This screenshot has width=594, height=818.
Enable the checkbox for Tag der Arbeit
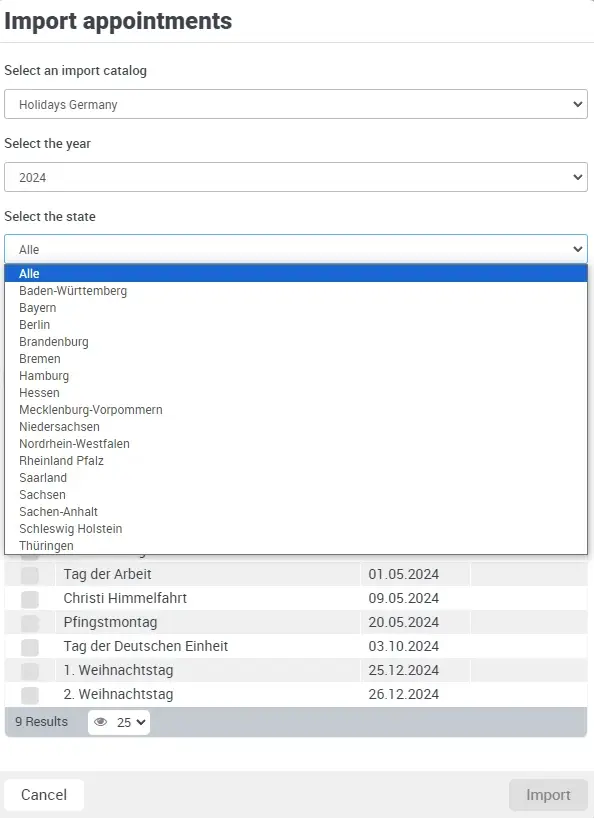coord(30,574)
